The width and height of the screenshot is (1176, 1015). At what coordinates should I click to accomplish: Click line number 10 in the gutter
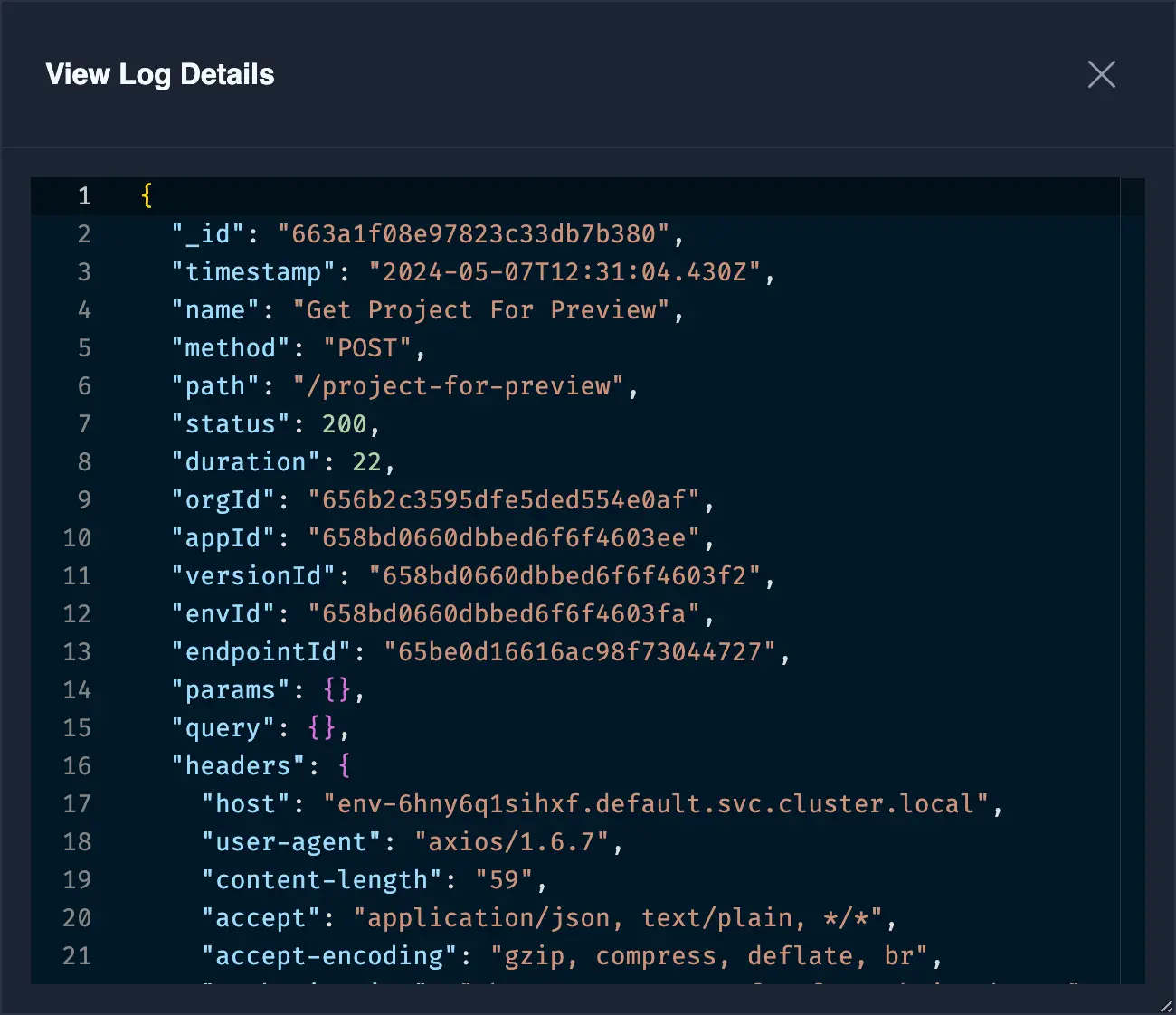click(77, 538)
